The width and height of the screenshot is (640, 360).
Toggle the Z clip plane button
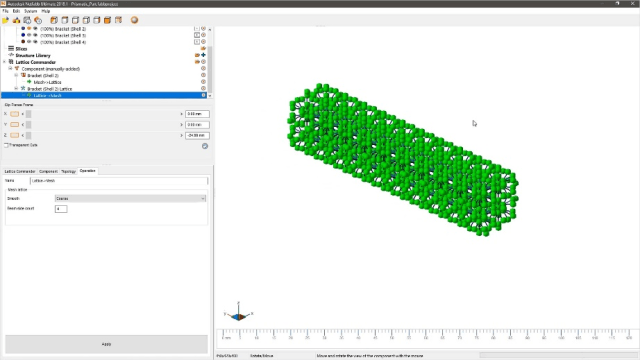(15, 135)
